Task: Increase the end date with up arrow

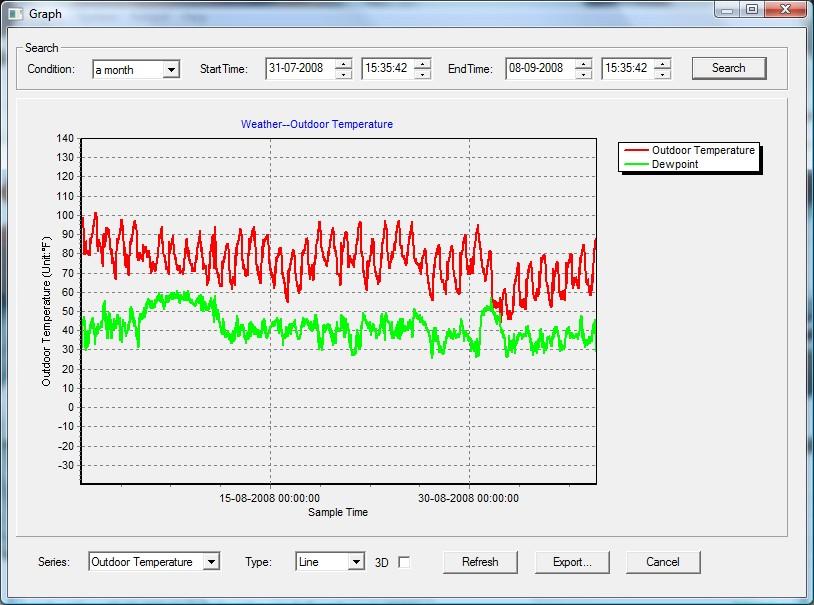Action: click(x=584, y=64)
